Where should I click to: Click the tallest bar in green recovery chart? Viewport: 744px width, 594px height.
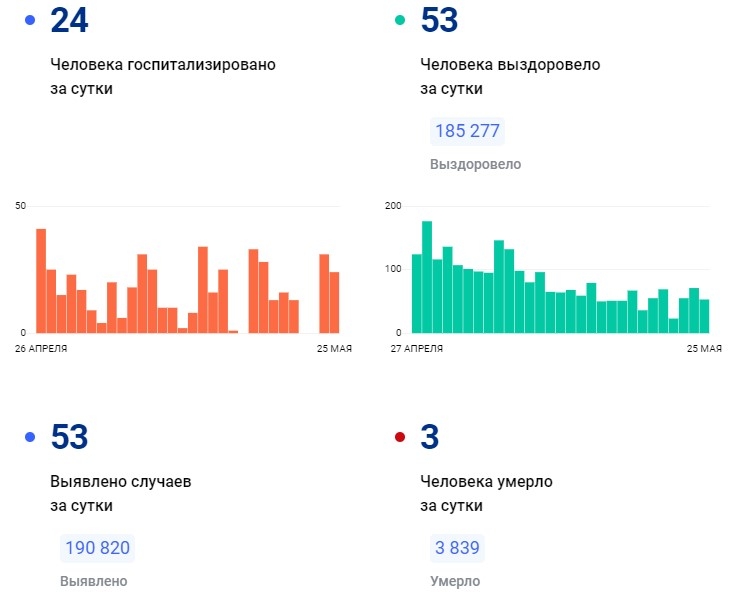pyautogui.click(x=427, y=277)
